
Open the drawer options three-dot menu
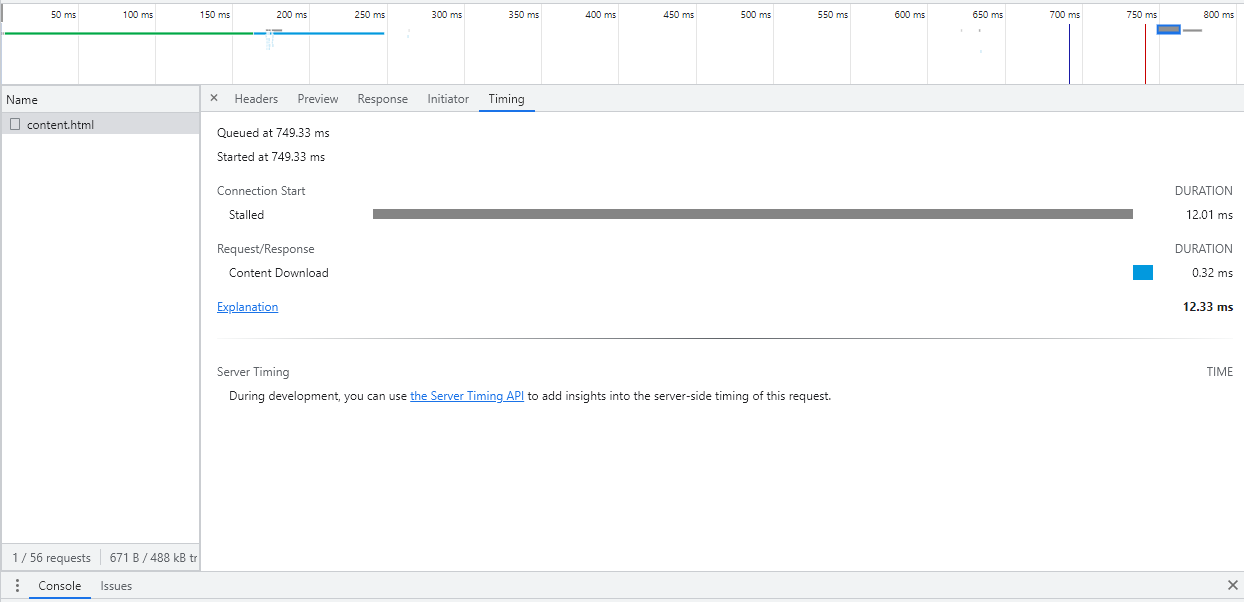click(16, 585)
